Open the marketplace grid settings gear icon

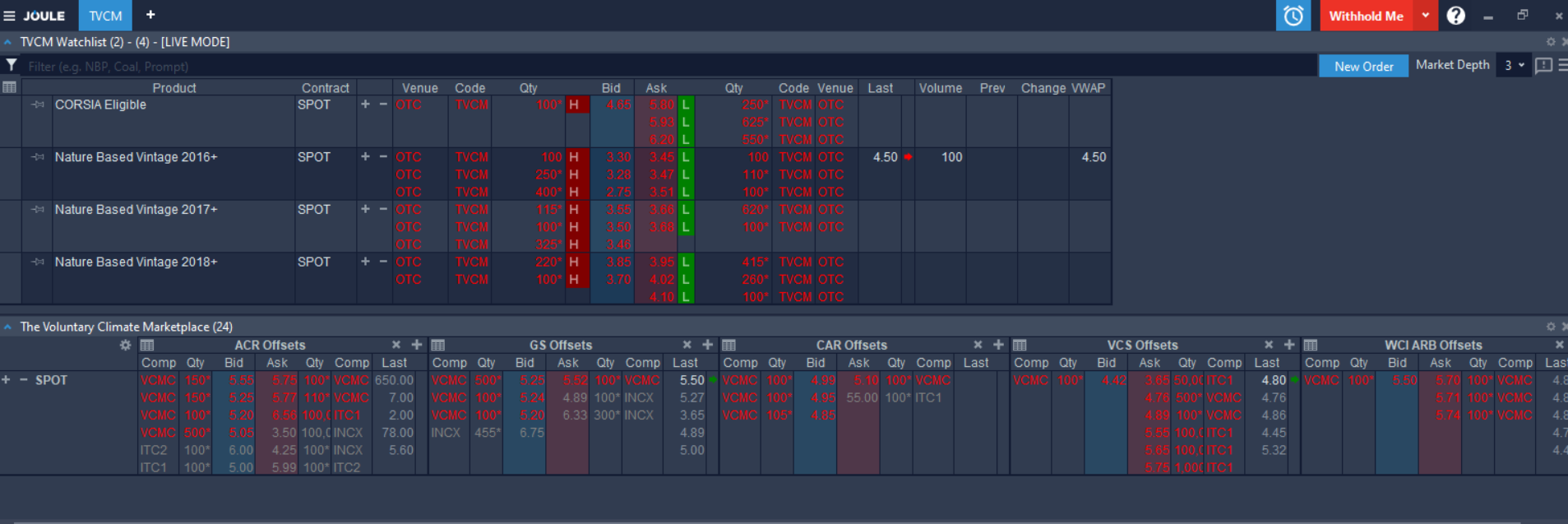coord(125,345)
